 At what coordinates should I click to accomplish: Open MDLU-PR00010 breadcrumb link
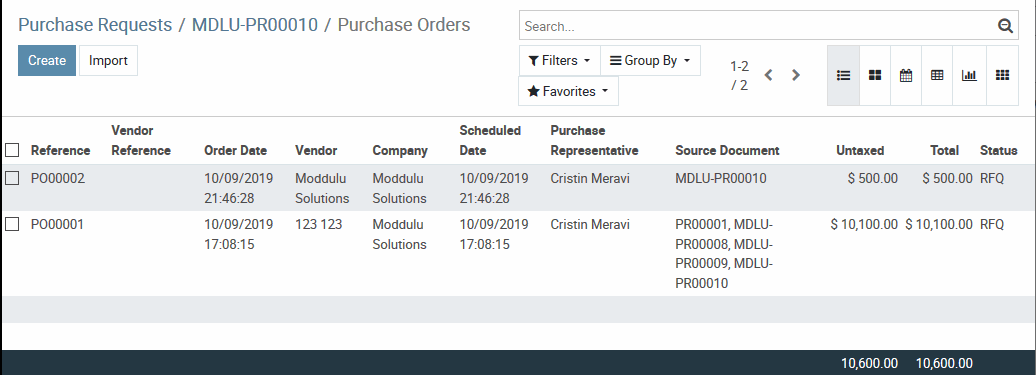coord(255,25)
